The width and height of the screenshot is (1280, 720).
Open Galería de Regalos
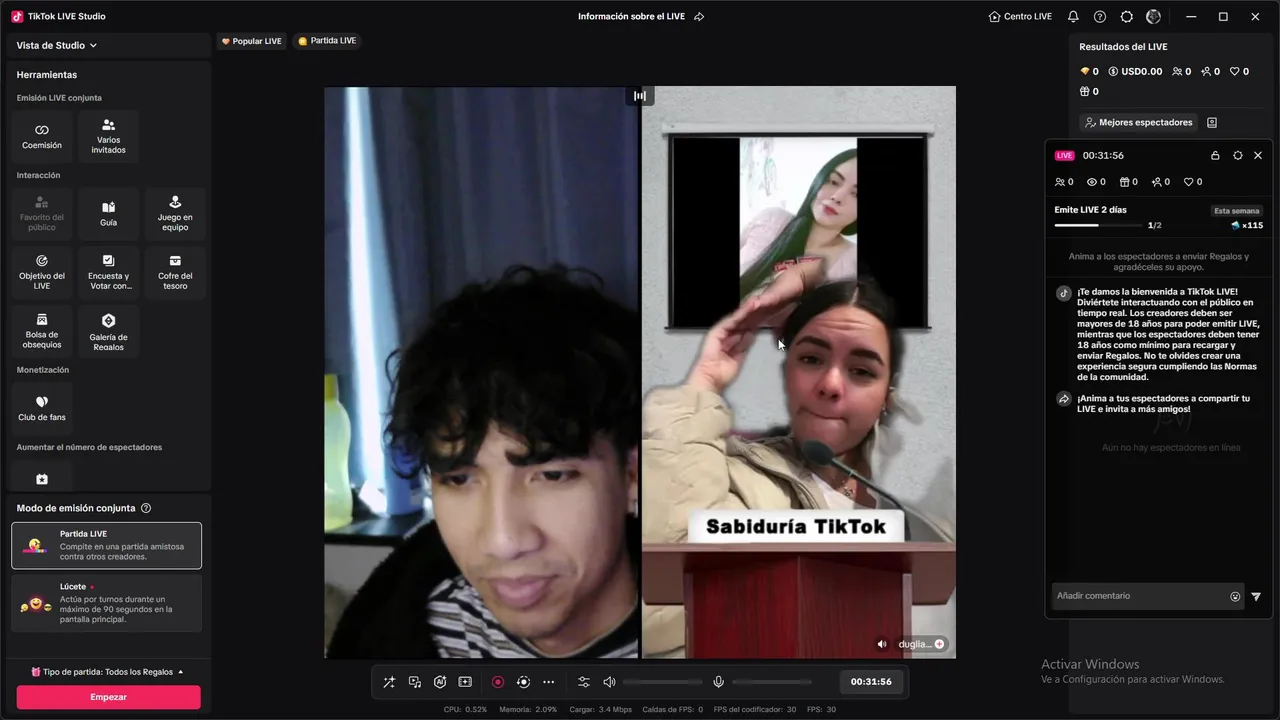pyautogui.click(x=108, y=332)
